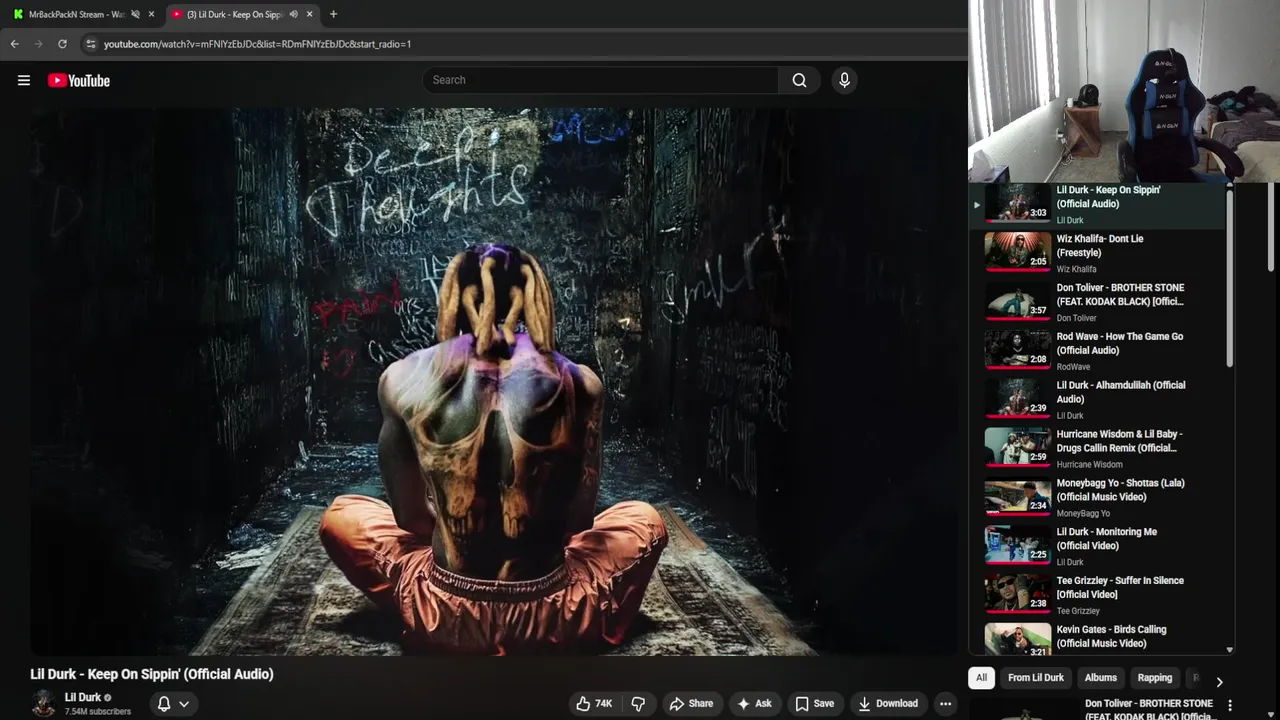Open the YouTube hamburger guide menu
This screenshot has height=720, width=1280.
coord(24,80)
